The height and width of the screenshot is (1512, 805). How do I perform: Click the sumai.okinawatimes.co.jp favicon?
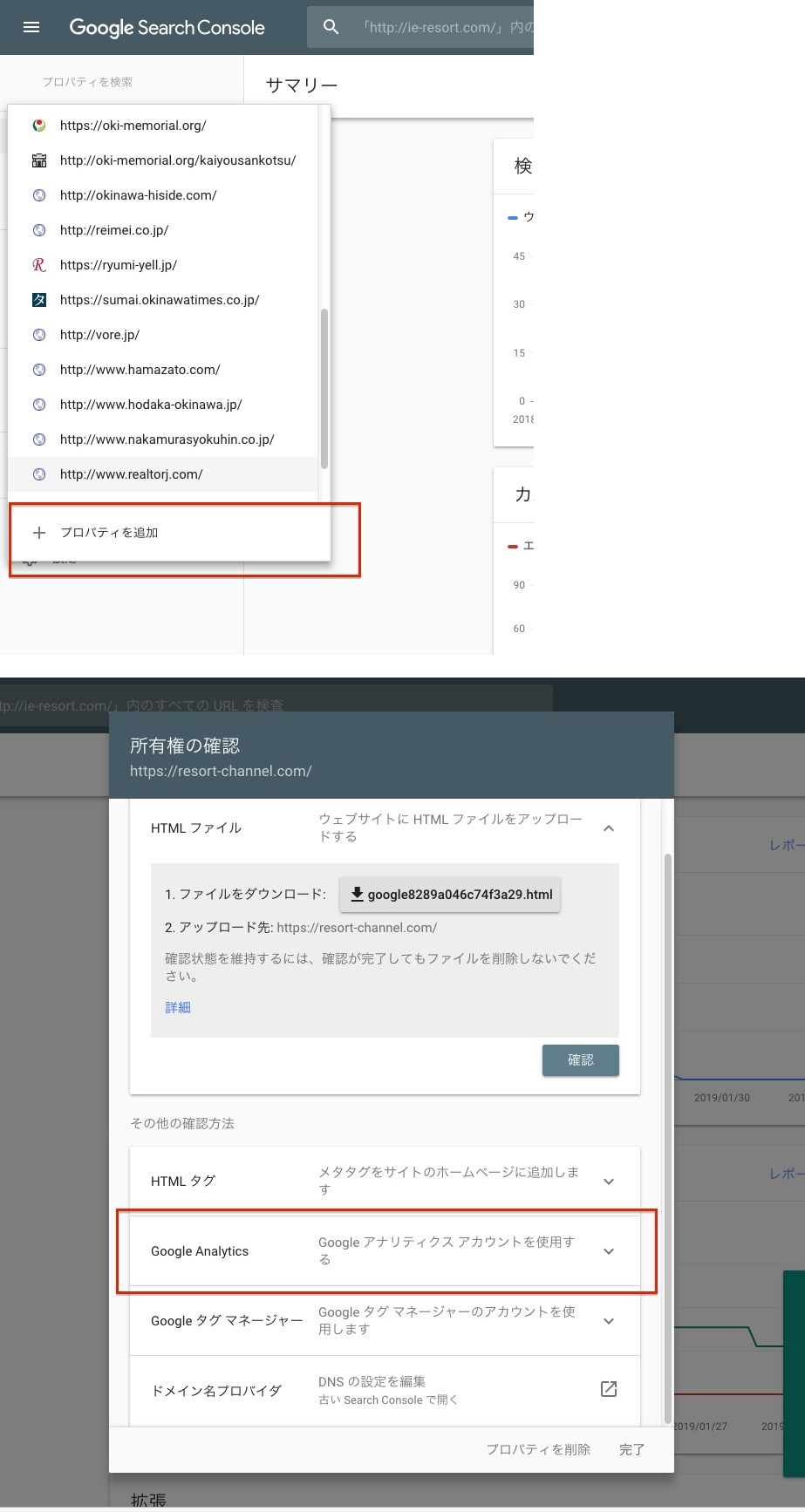[39, 300]
